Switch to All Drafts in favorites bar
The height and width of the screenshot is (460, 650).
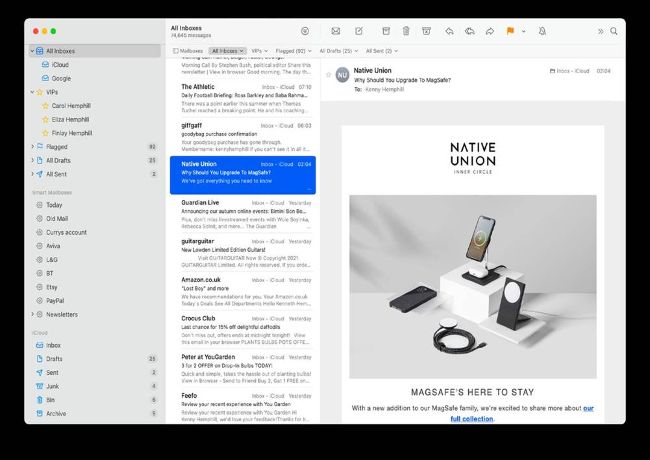337,50
